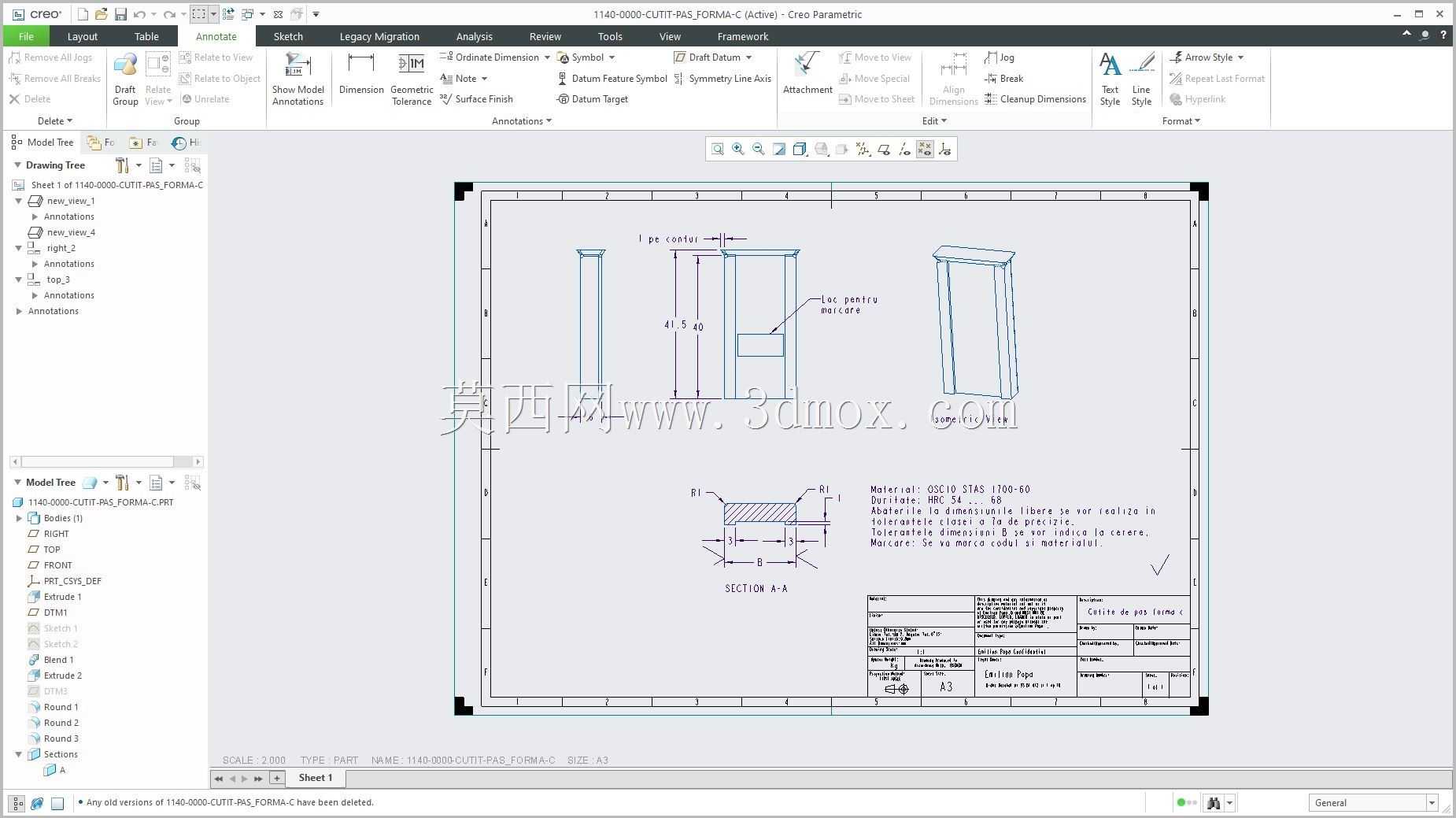Toggle coordinate system display visibility

pos(945,149)
